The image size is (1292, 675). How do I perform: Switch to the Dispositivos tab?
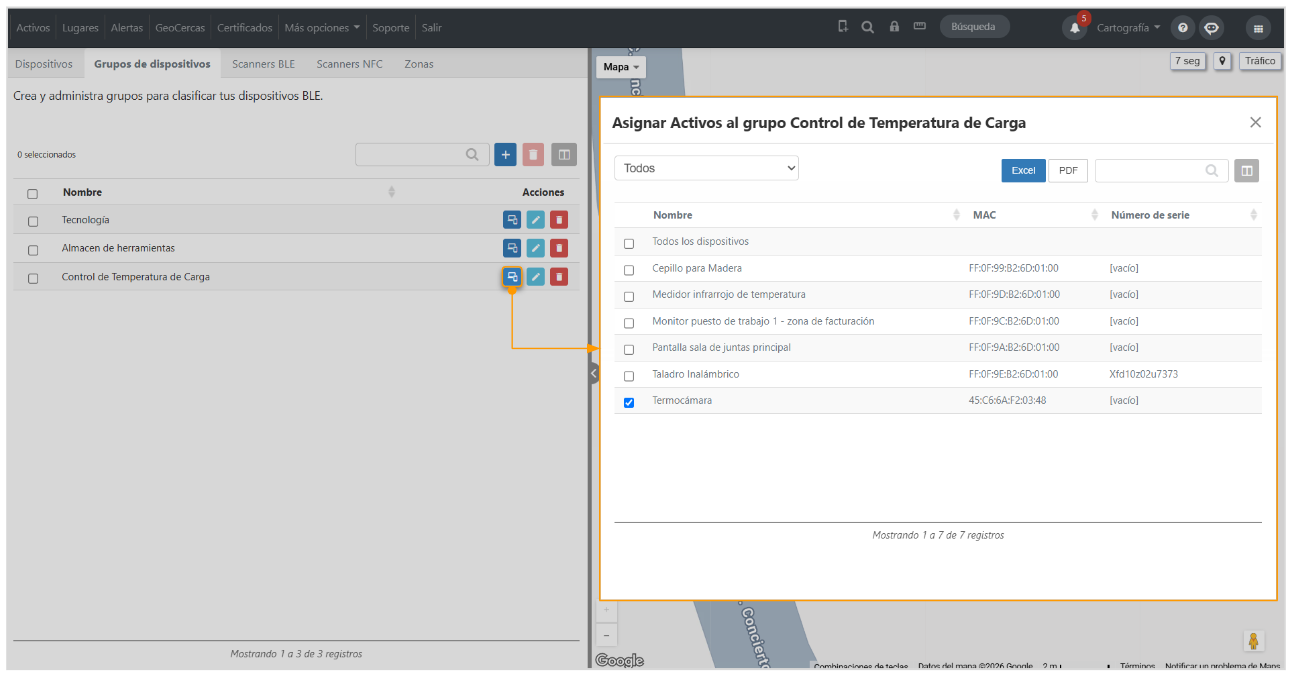point(44,64)
